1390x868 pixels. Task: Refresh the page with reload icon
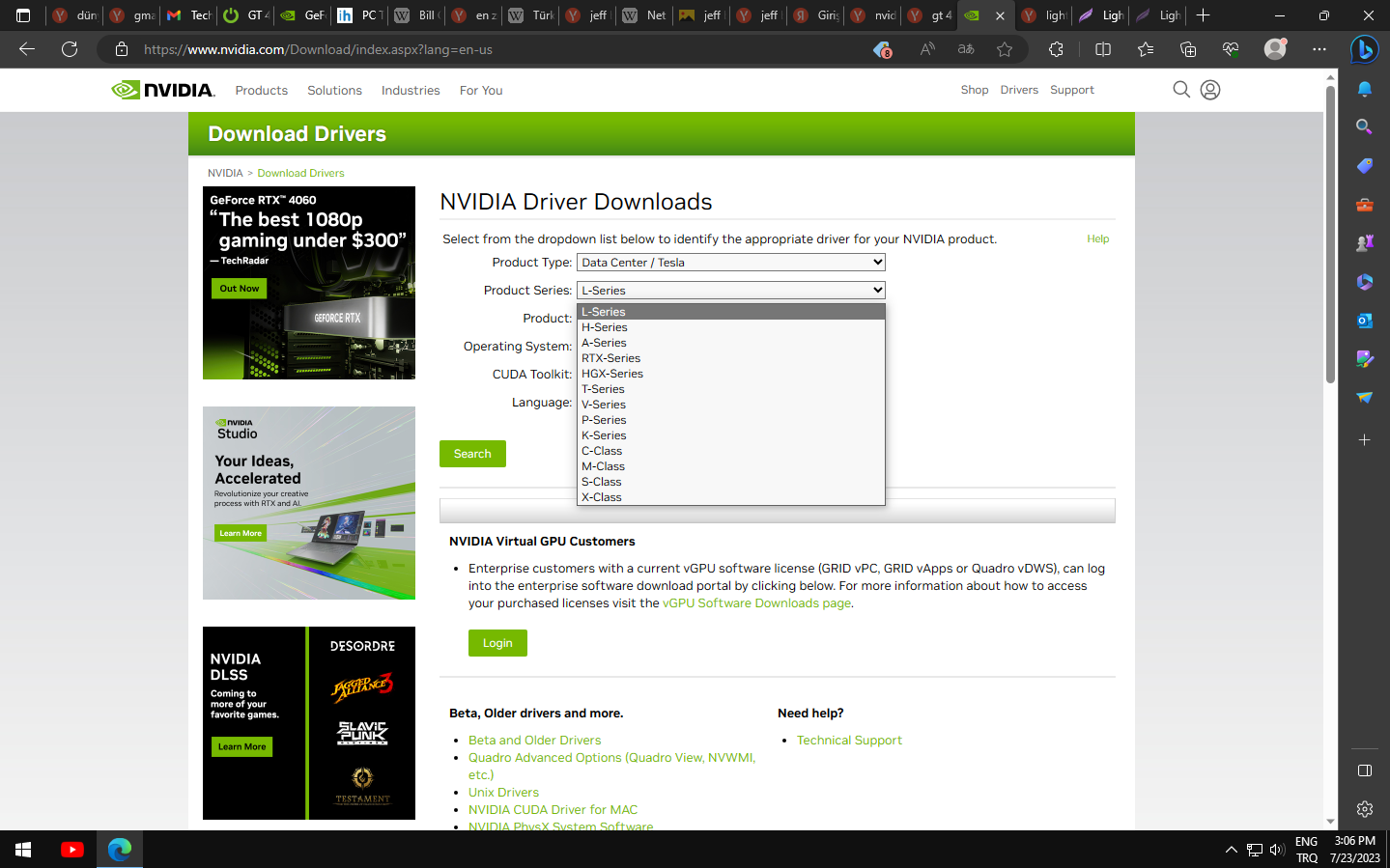point(70,49)
